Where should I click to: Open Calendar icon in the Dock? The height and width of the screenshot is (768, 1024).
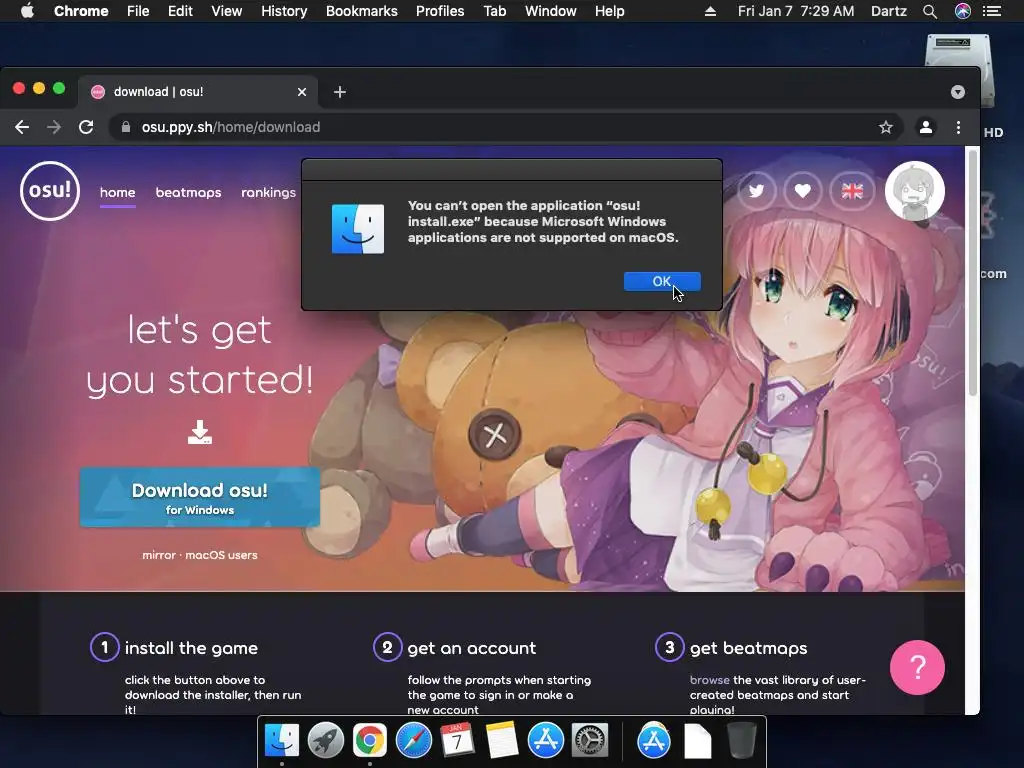click(457, 741)
